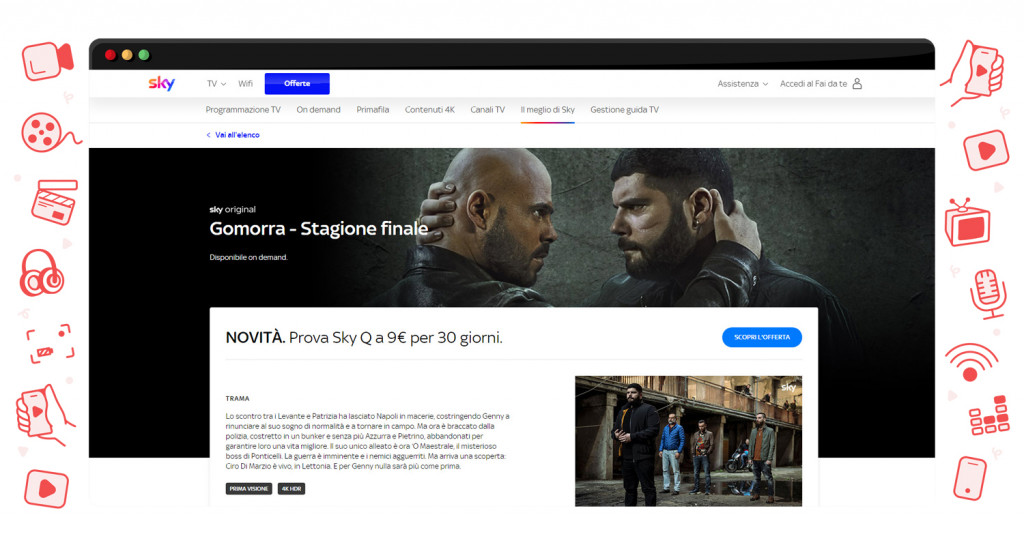
Task: Click the user profile icon
Action: point(857,84)
